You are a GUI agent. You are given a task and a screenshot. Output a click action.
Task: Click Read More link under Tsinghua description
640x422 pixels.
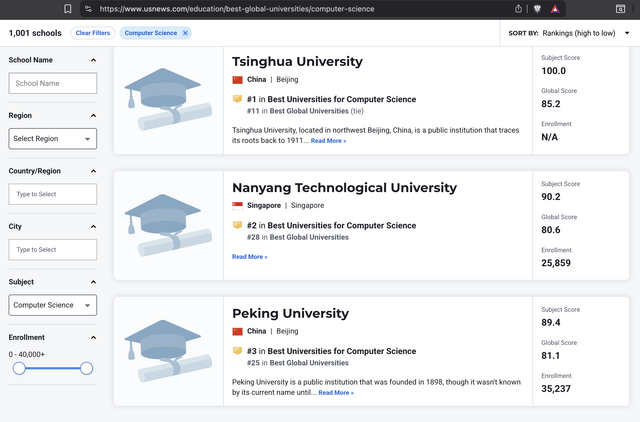point(328,141)
